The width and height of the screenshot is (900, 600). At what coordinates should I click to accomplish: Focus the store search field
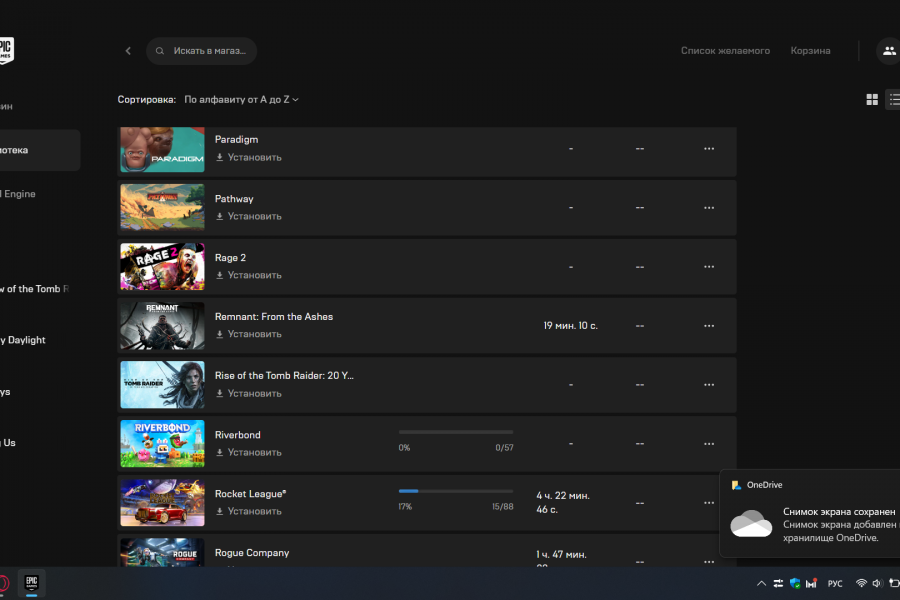click(x=201, y=51)
